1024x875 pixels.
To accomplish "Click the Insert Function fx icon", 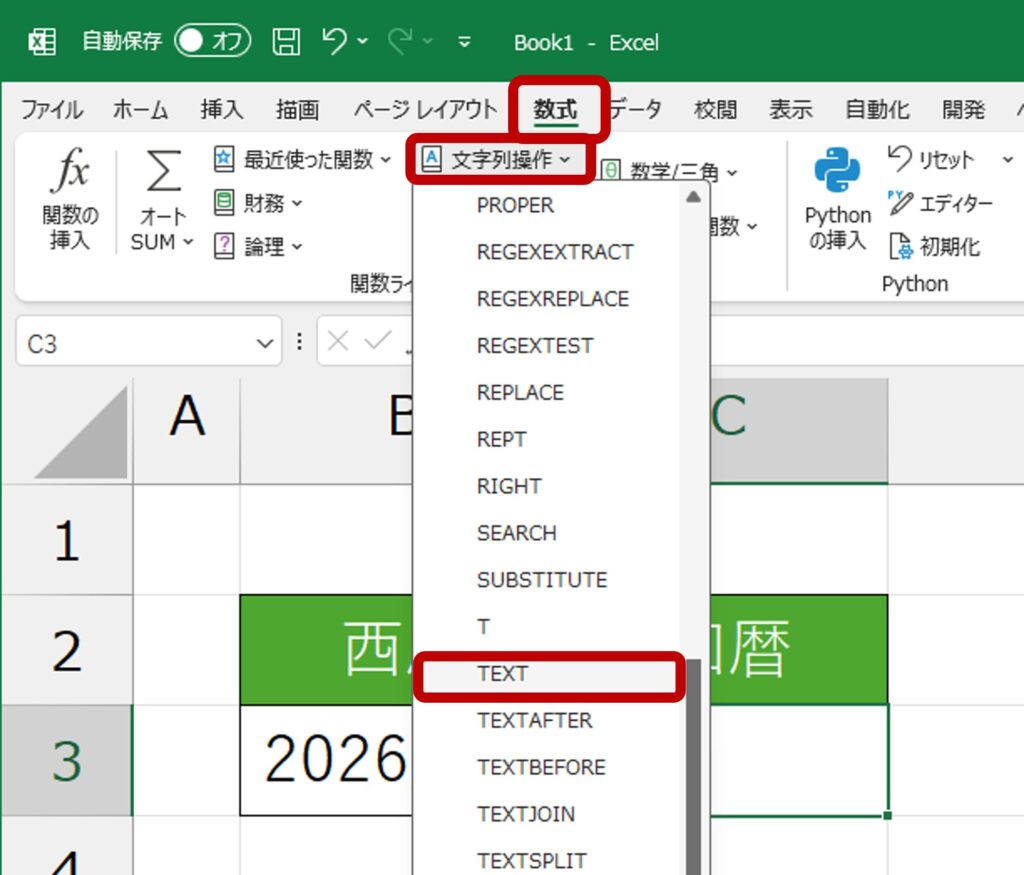I will (70, 173).
